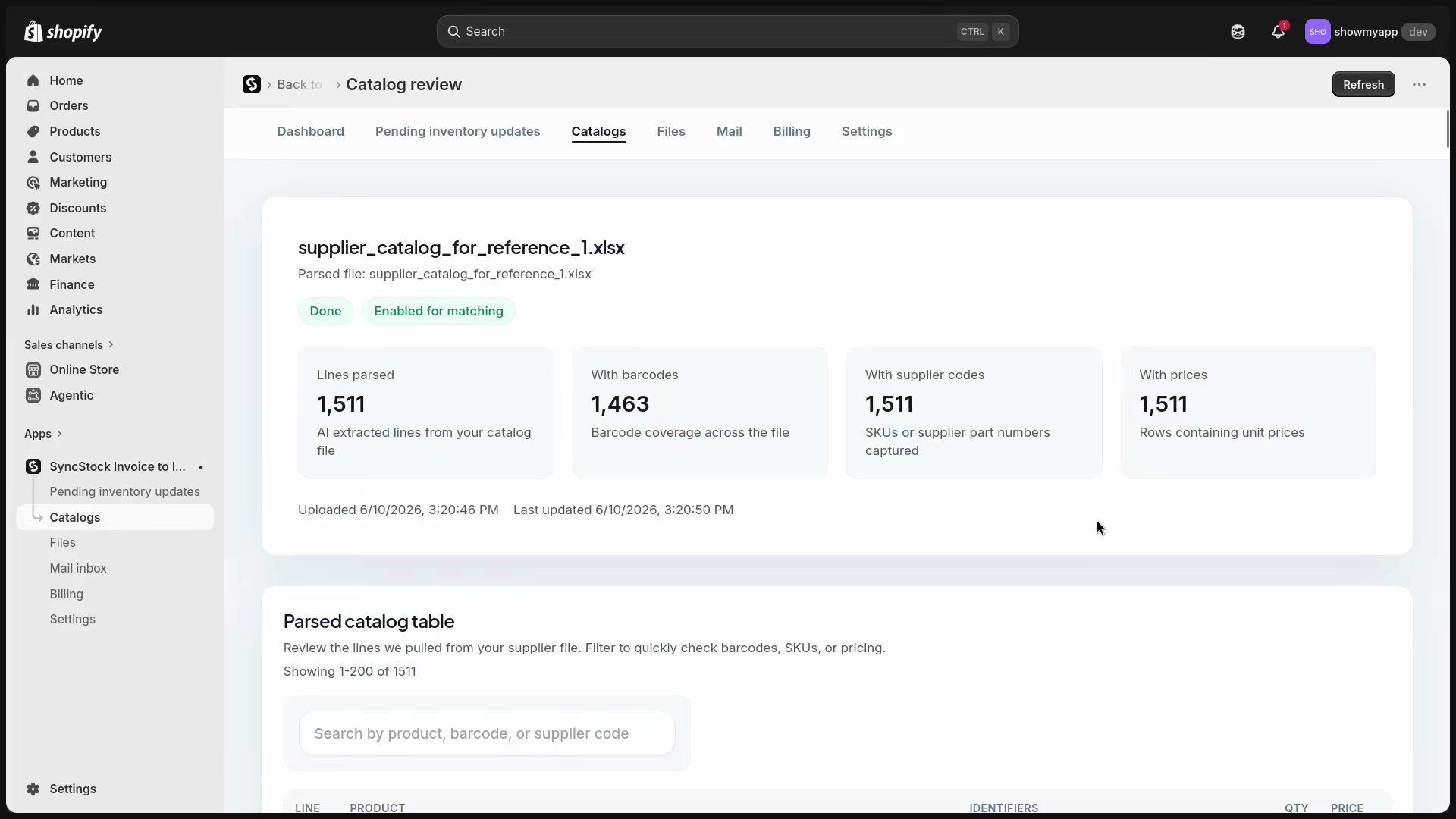Image resolution: width=1456 pixels, height=819 pixels.
Task: Click the SyncStock app icon in sidebar
Action: (x=33, y=466)
